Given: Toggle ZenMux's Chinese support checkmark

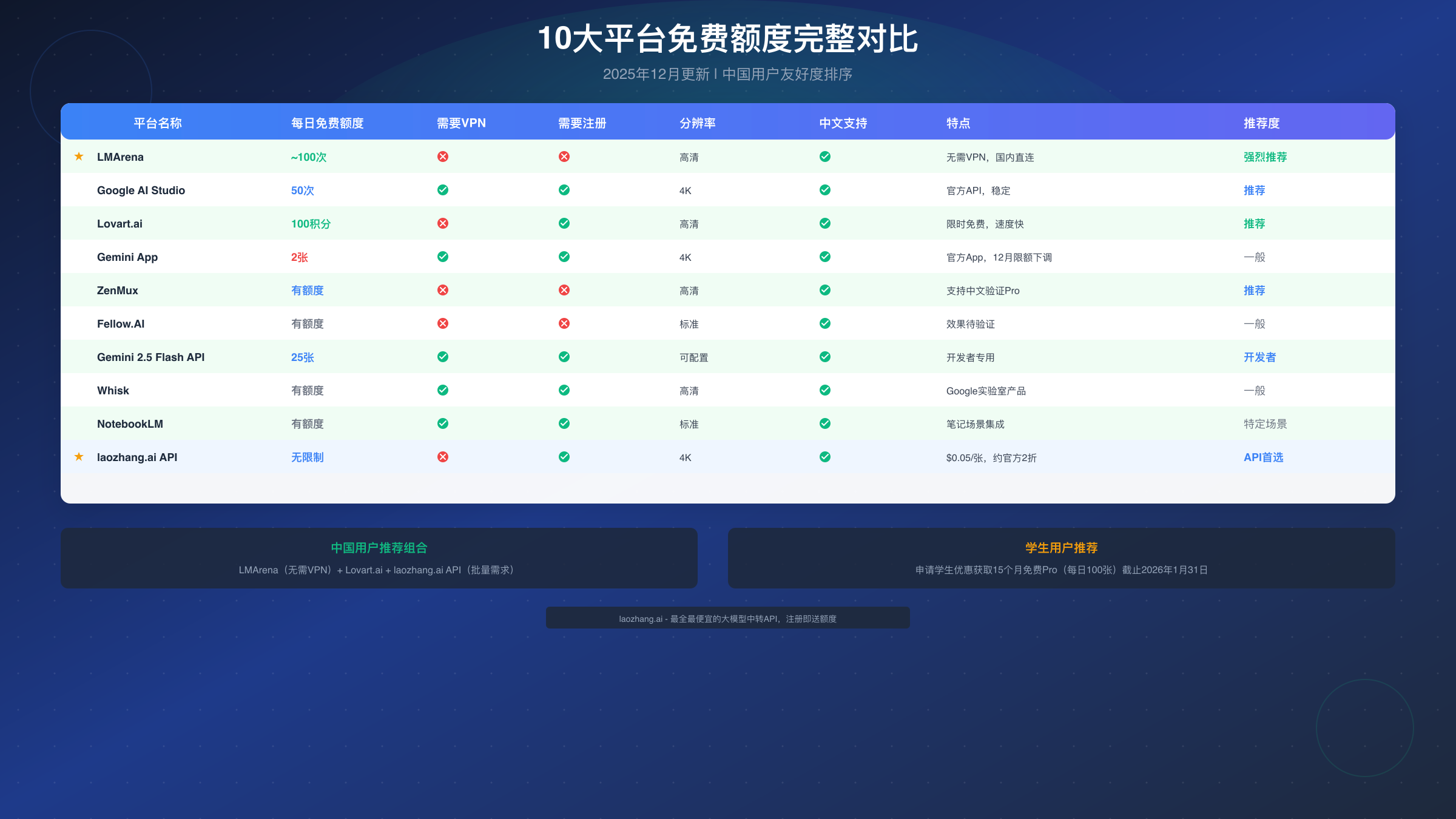Looking at the screenshot, I should pos(824,290).
